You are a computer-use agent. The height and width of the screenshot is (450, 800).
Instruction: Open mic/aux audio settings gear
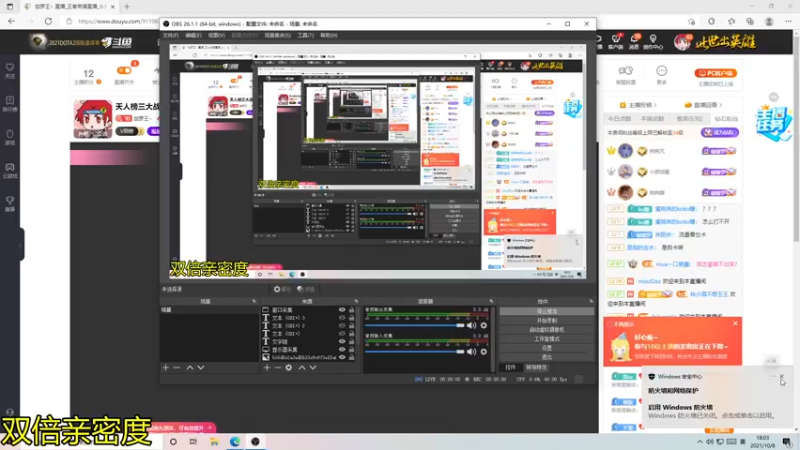484,352
